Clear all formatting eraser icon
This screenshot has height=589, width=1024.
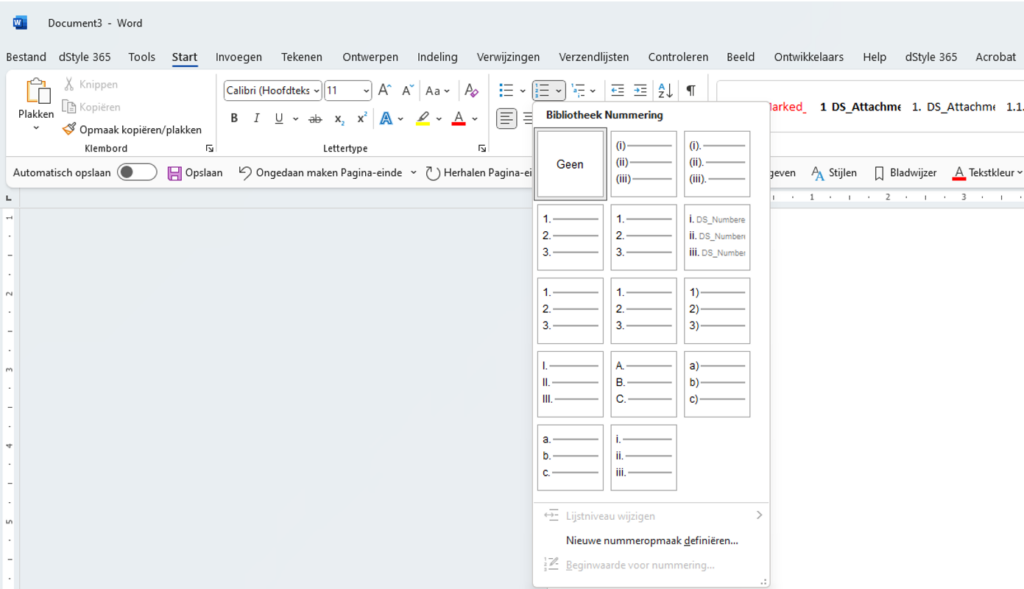point(471,90)
